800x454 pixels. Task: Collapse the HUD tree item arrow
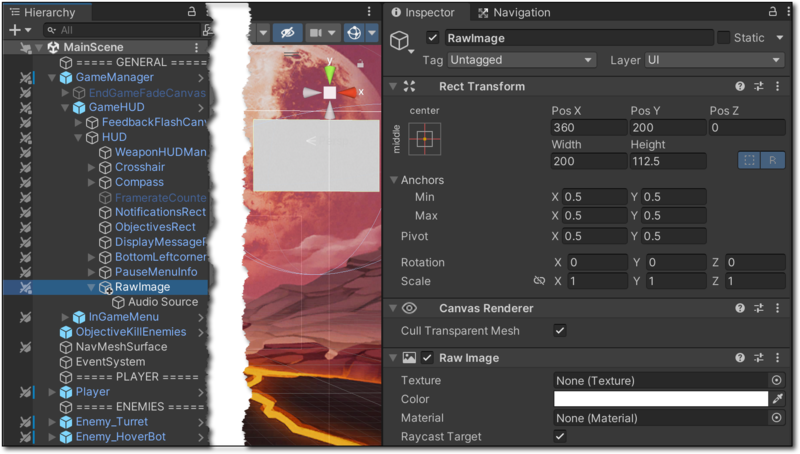tap(79, 137)
